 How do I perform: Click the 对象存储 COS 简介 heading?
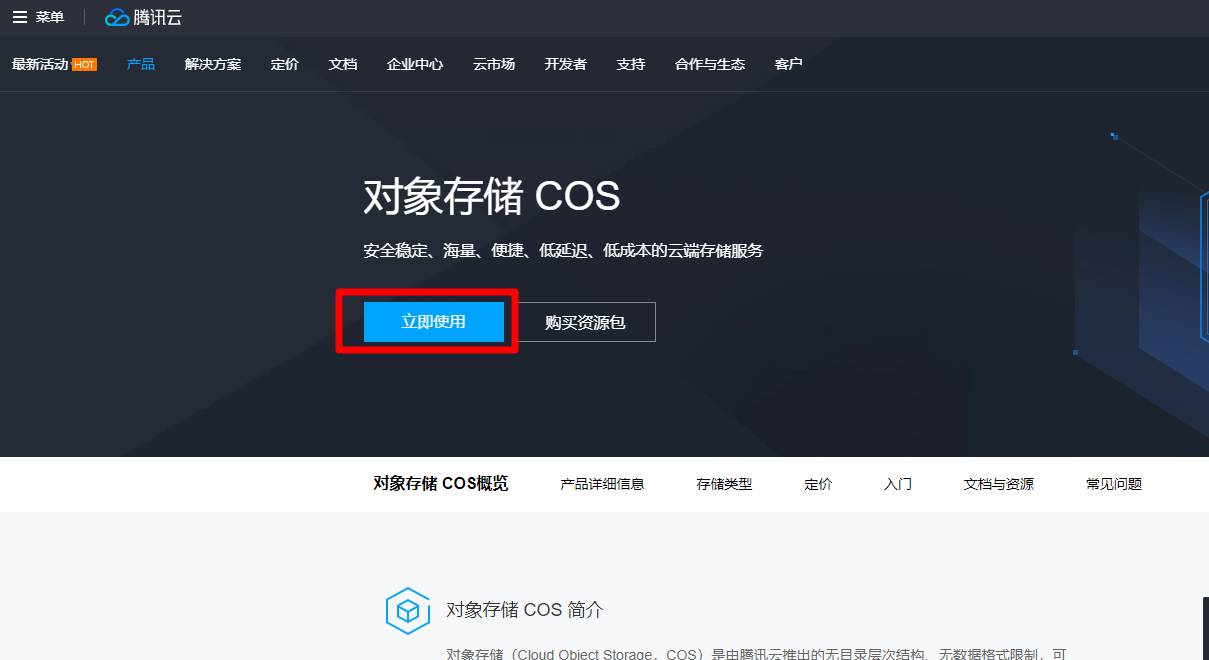525,610
